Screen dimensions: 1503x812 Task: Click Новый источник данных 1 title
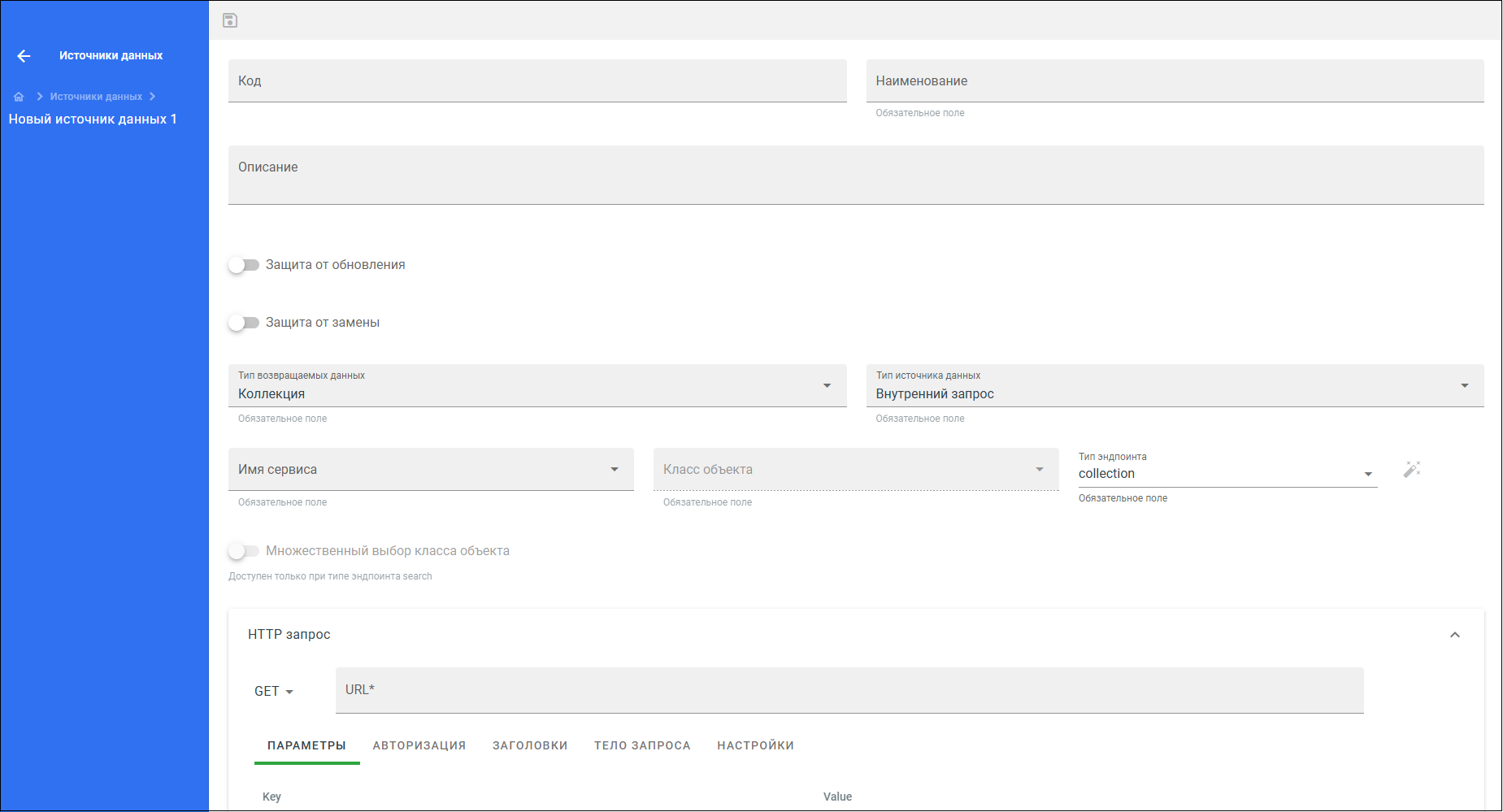click(93, 119)
